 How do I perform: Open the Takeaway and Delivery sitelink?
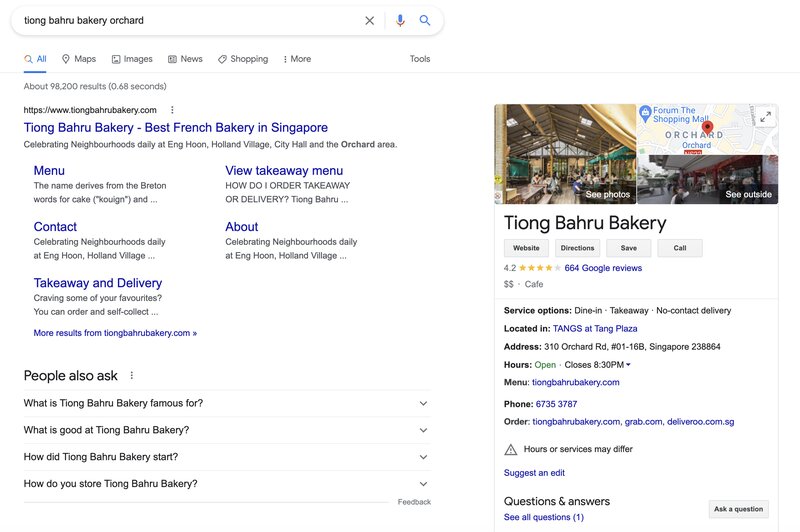98,283
